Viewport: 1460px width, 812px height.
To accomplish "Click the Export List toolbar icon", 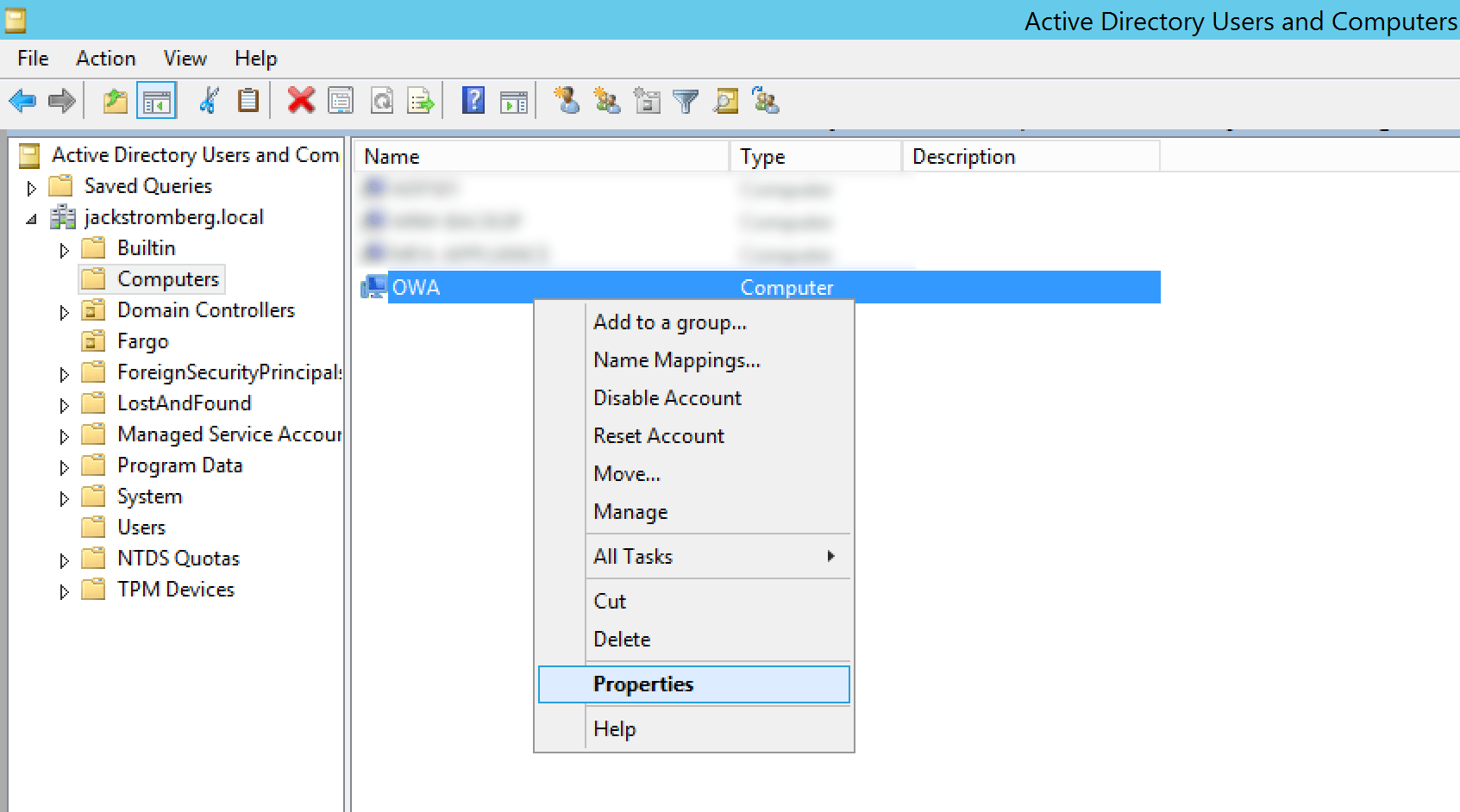I will coord(421,101).
